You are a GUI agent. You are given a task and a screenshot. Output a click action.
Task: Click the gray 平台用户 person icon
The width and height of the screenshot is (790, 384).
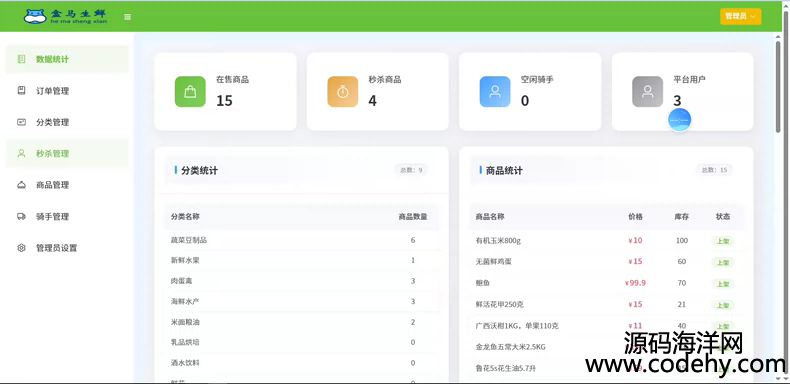(x=647, y=92)
